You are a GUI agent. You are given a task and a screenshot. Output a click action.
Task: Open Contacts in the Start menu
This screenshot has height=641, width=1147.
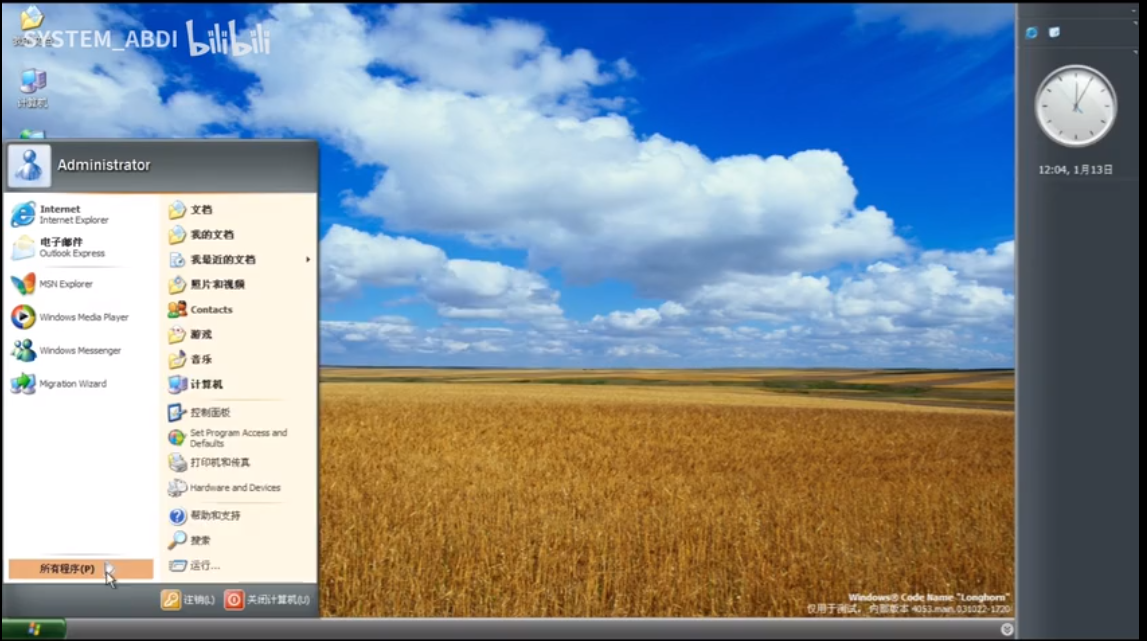pyautogui.click(x=210, y=310)
